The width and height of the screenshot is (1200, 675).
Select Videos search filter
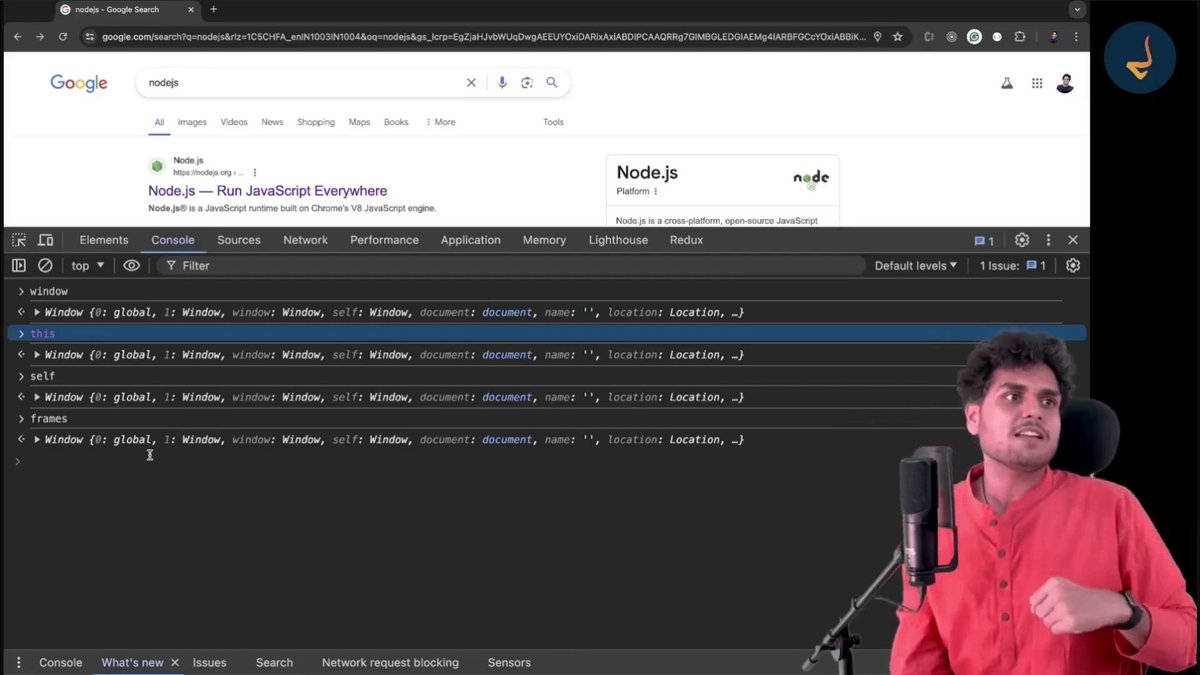[234, 122]
